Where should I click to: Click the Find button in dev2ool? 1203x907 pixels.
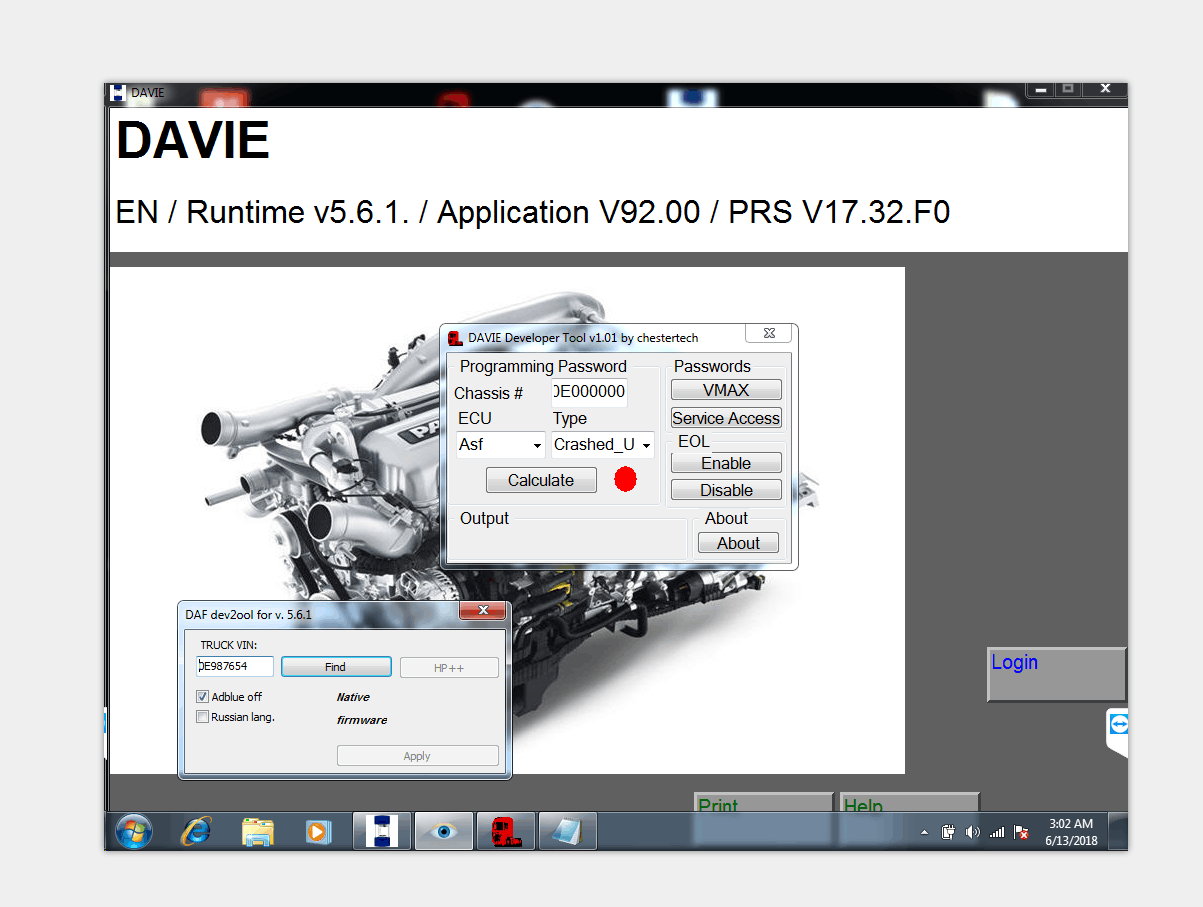[x=336, y=667]
